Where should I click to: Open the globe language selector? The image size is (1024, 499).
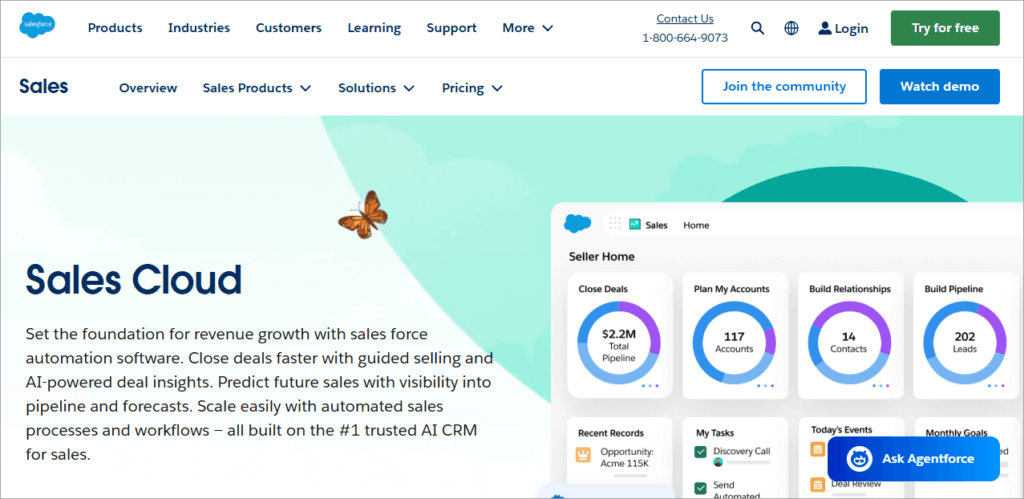click(x=792, y=28)
